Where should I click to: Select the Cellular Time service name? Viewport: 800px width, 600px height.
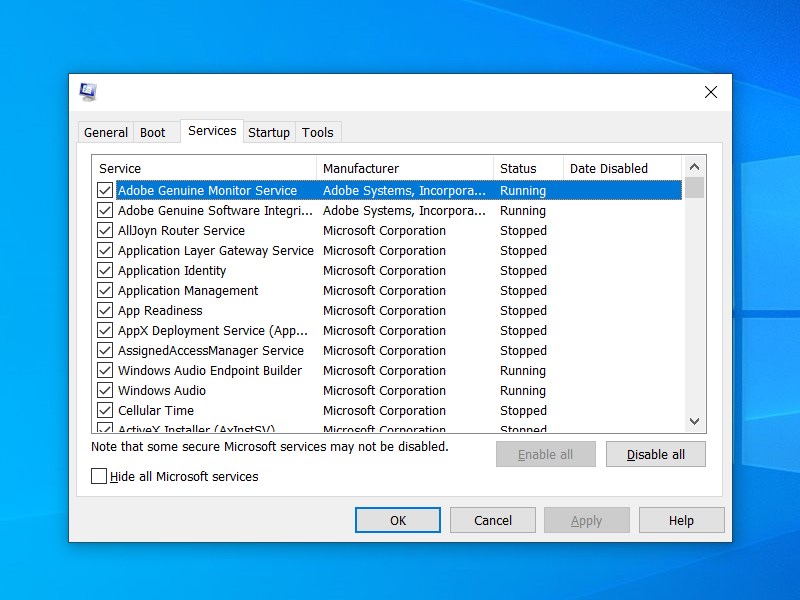tap(156, 410)
